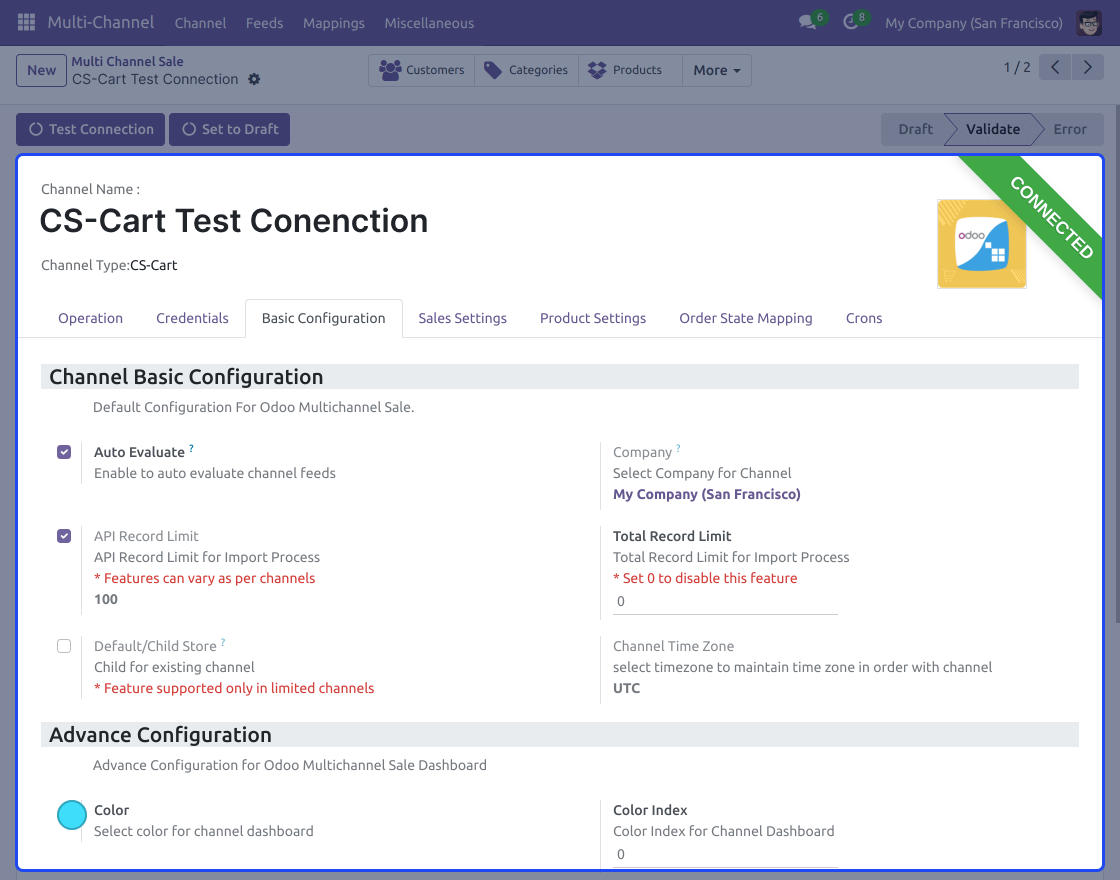Go to previous record arrow
The height and width of the screenshot is (880, 1120).
click(1055, 68)
